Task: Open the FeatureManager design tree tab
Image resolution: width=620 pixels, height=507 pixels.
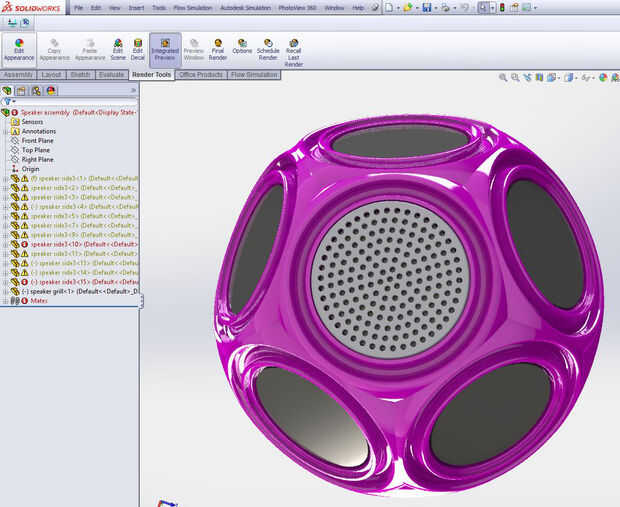Action: [7, 91]
